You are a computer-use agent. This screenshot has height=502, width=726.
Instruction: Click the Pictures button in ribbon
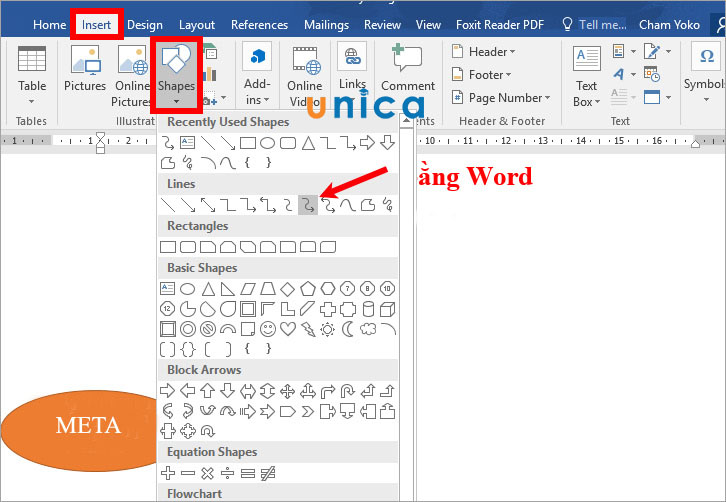coord(85,72)
